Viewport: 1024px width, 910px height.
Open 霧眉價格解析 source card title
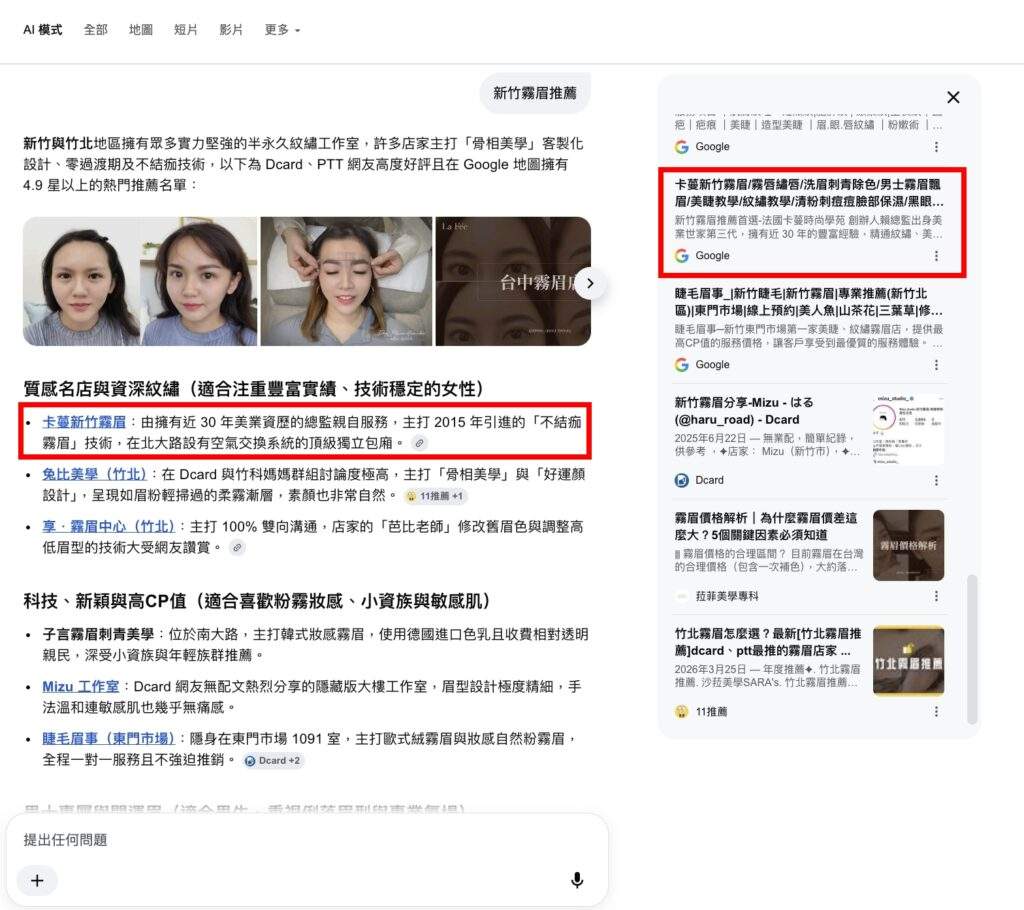click(x=765, y=527)
